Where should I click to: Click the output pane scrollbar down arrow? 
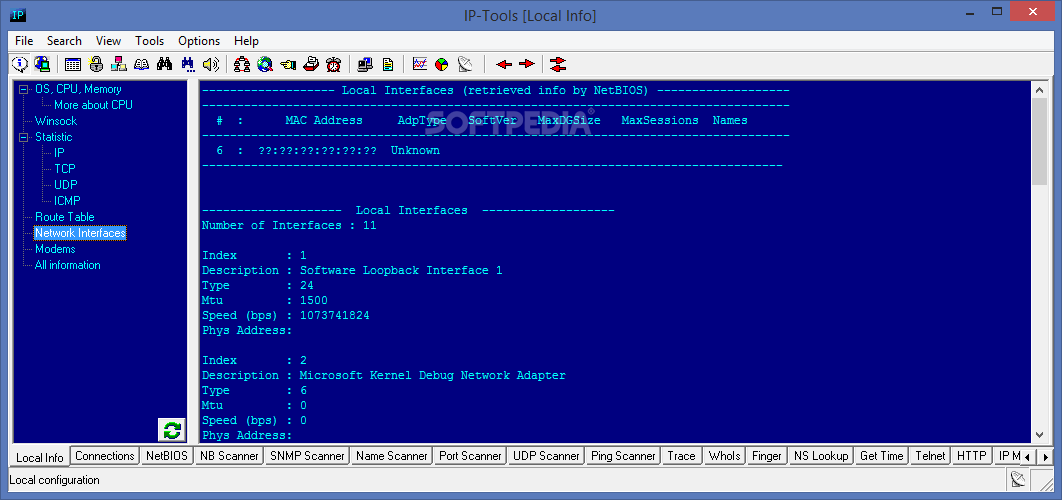click(1039, 435)
